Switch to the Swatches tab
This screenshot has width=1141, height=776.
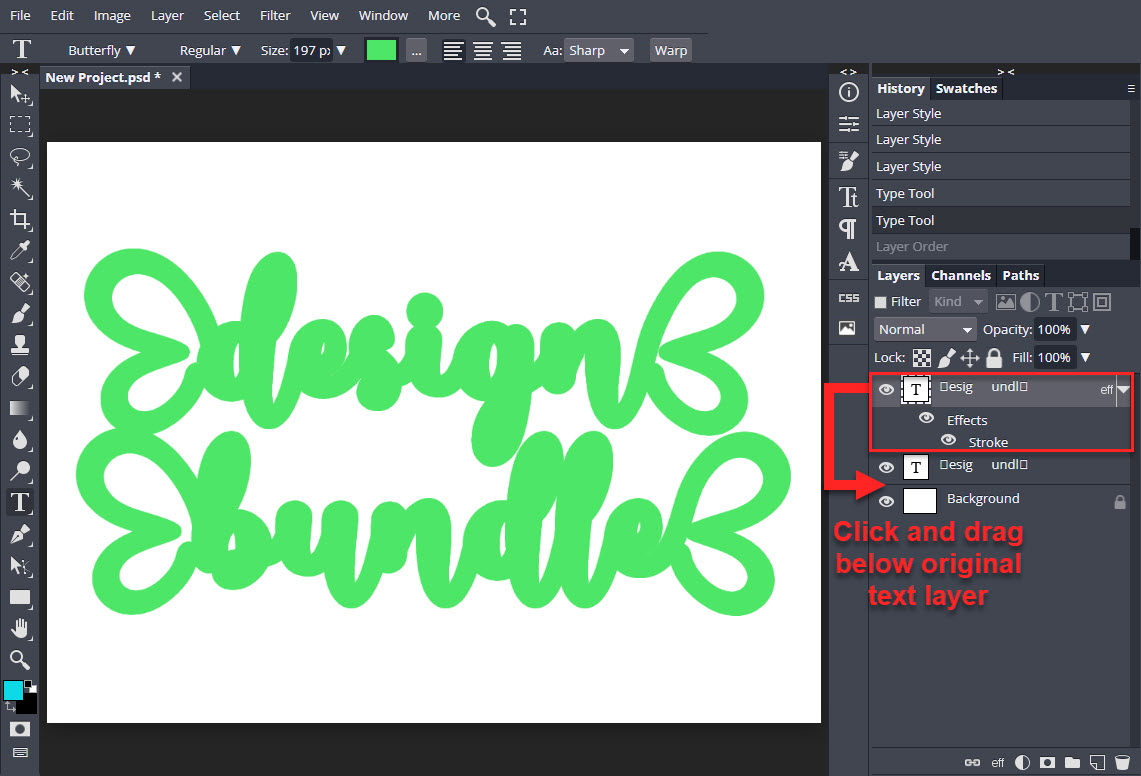coord(966,88)
